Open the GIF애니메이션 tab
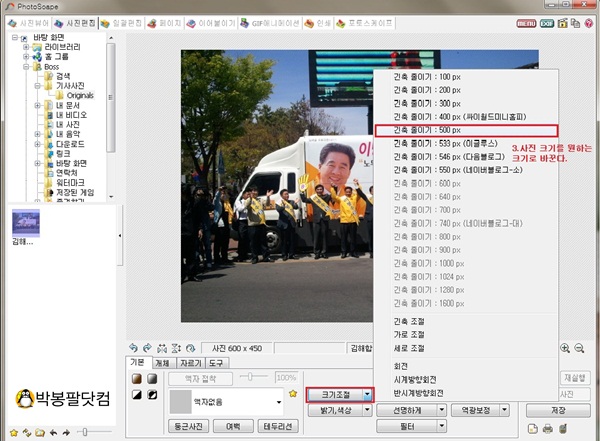This screenshot has height=441, width=600. coord(276,21)
